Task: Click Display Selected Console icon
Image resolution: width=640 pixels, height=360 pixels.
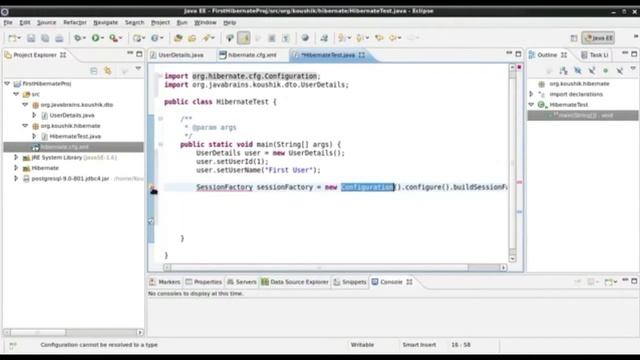Action: (x=591, y=282)
